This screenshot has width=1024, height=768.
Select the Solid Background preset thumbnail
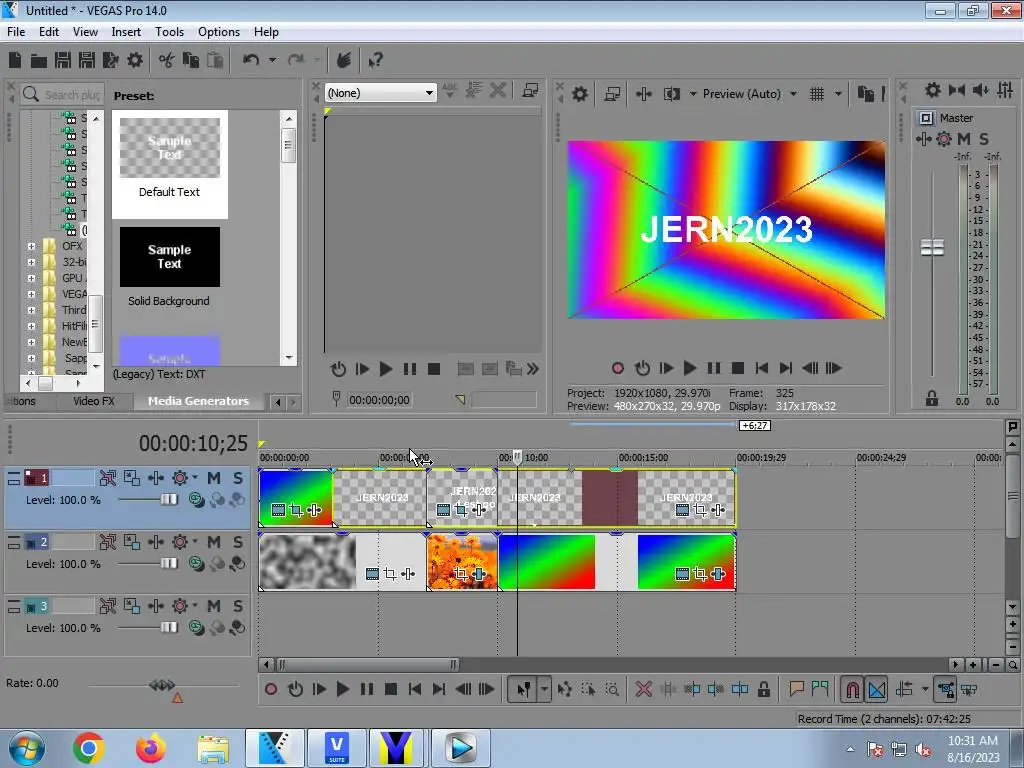[x=170, y=257]
